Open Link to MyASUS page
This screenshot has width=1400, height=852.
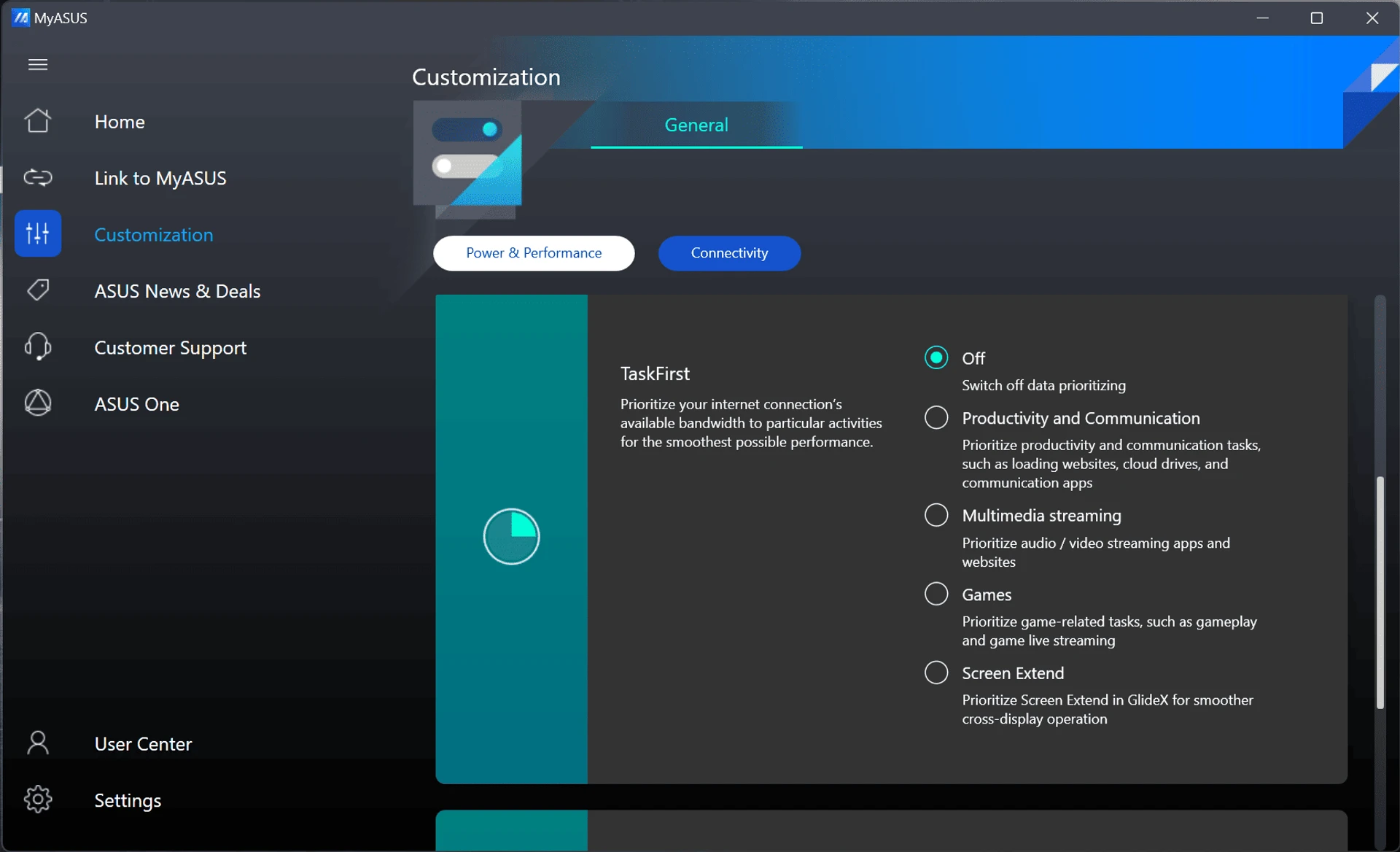point(160,179)
